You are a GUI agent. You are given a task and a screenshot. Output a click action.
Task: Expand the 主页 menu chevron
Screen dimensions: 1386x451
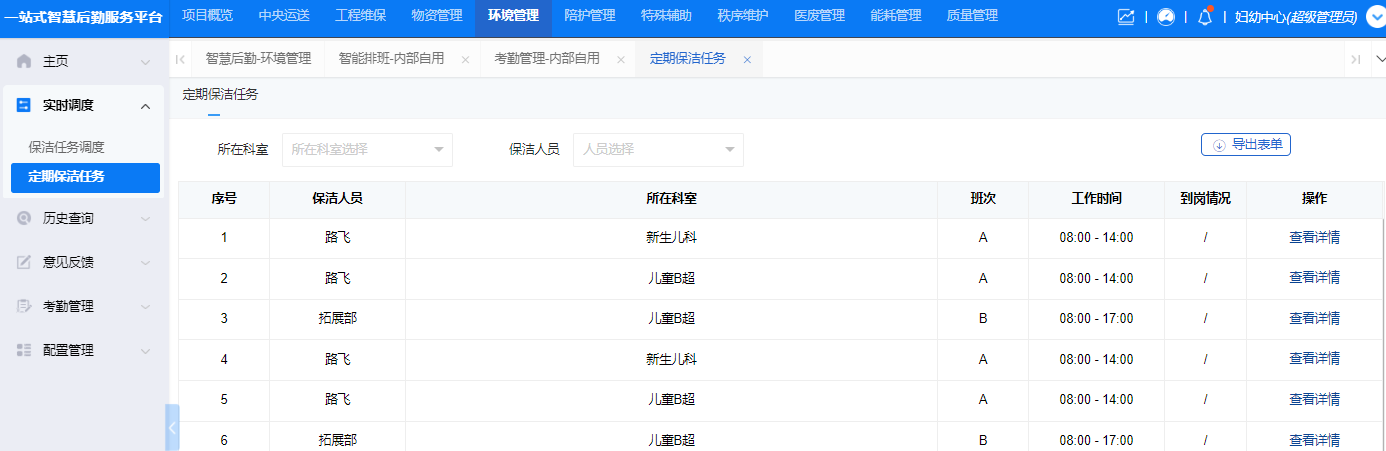(146, 62)
